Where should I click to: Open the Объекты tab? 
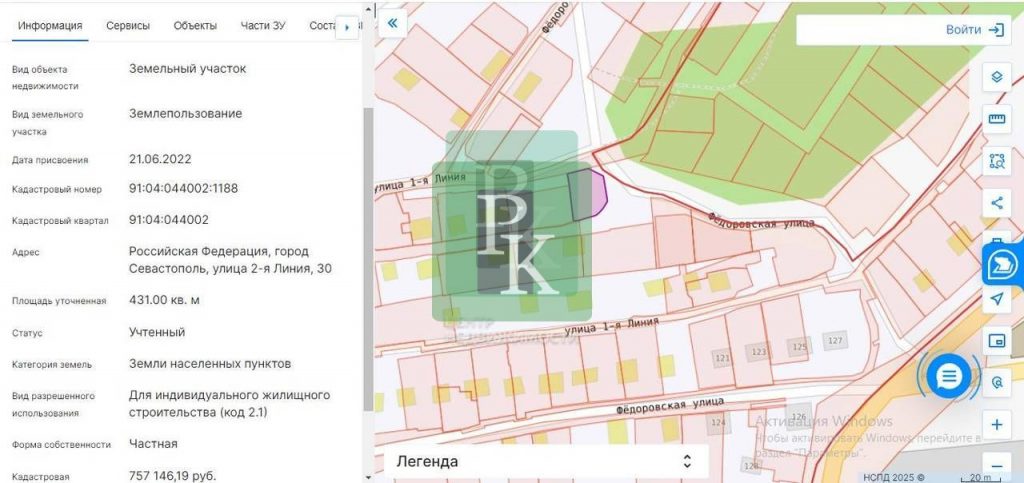click(195, 26)
